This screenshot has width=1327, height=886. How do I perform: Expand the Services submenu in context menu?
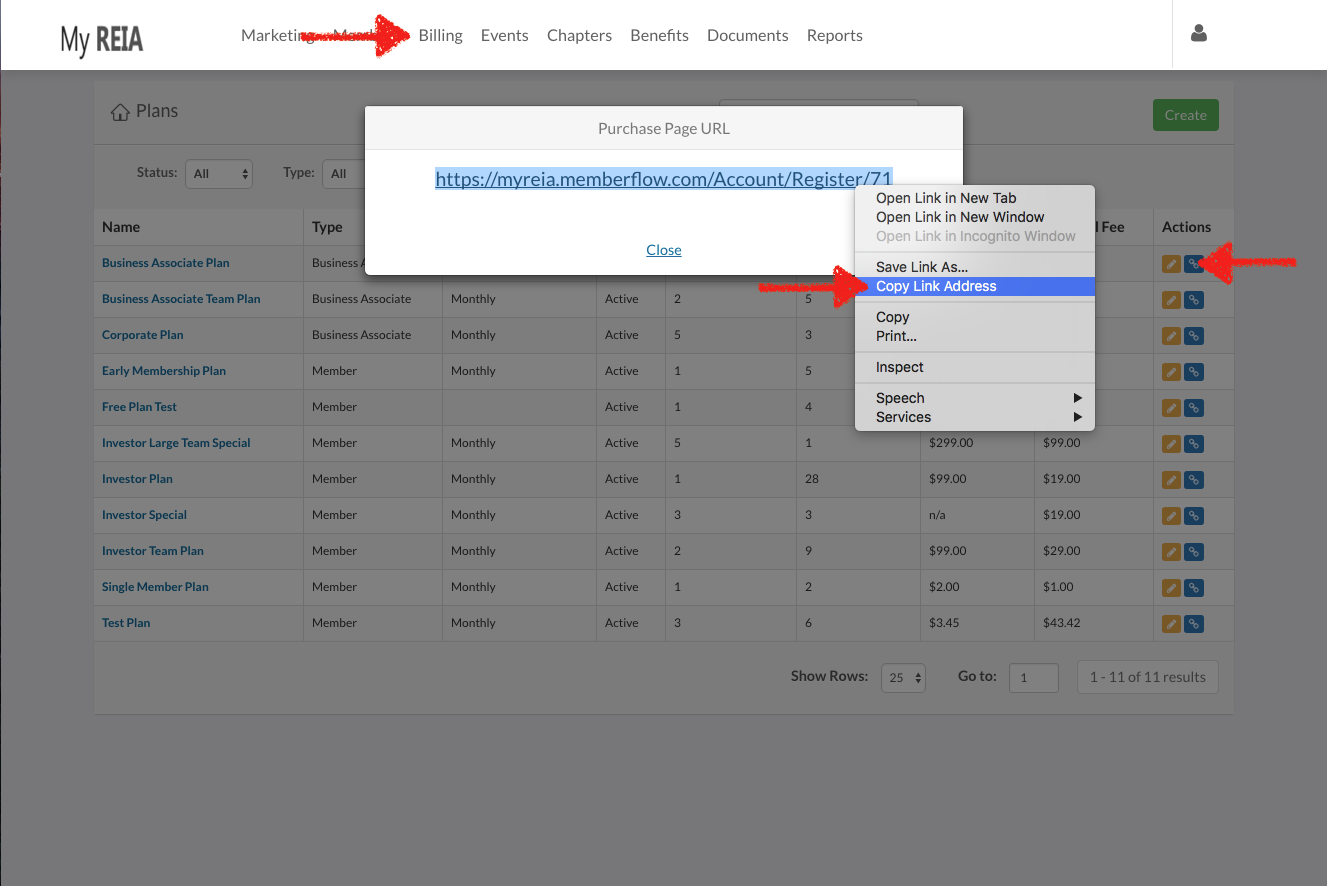pos(975,417)
